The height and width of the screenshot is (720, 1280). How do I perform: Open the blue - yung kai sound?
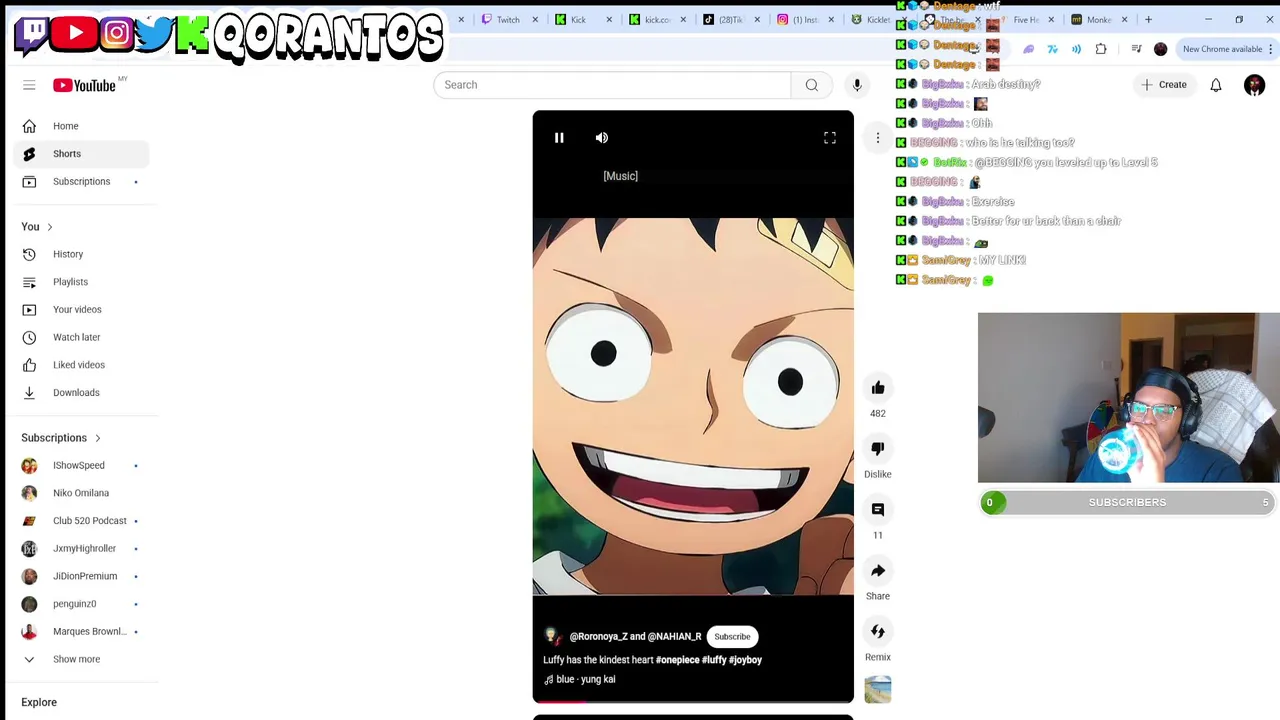pos(580,679)
